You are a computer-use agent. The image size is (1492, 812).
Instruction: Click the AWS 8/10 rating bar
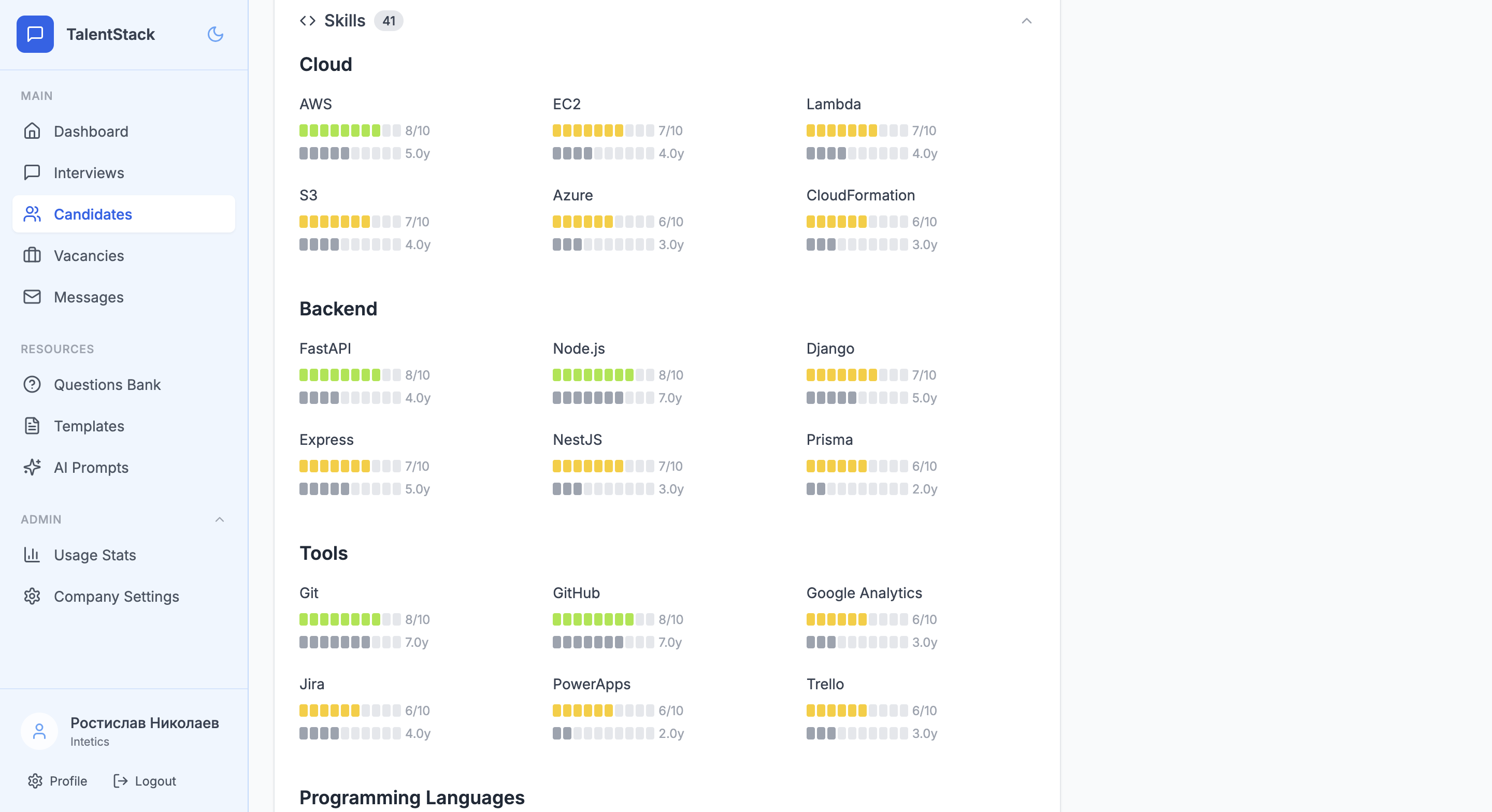(x=350, y=131)
